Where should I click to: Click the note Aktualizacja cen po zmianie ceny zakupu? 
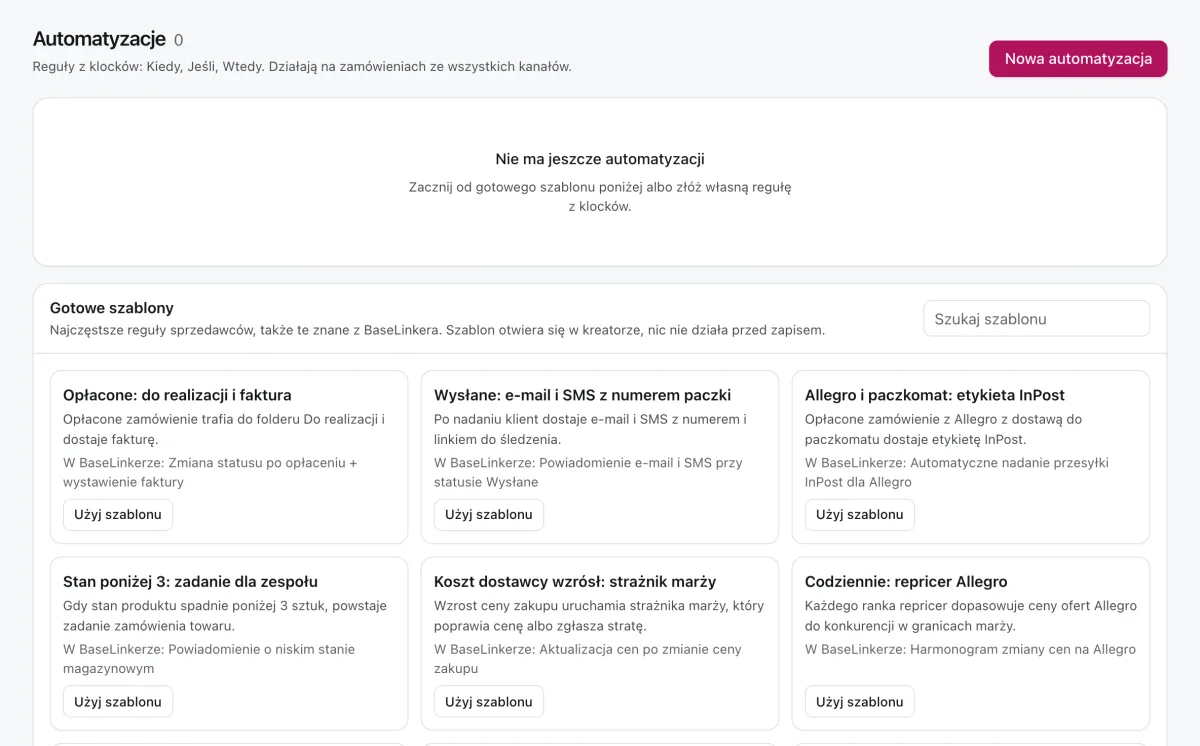(x=588, y=659)
